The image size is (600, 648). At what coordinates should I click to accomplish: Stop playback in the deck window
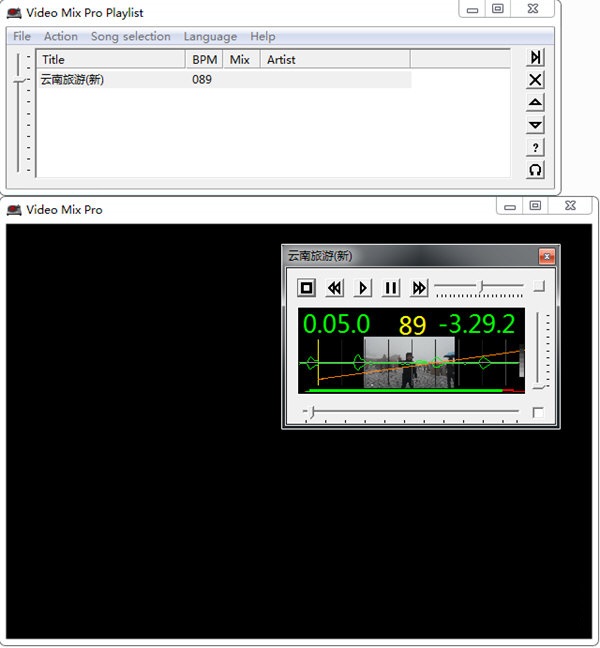[307, 288]
